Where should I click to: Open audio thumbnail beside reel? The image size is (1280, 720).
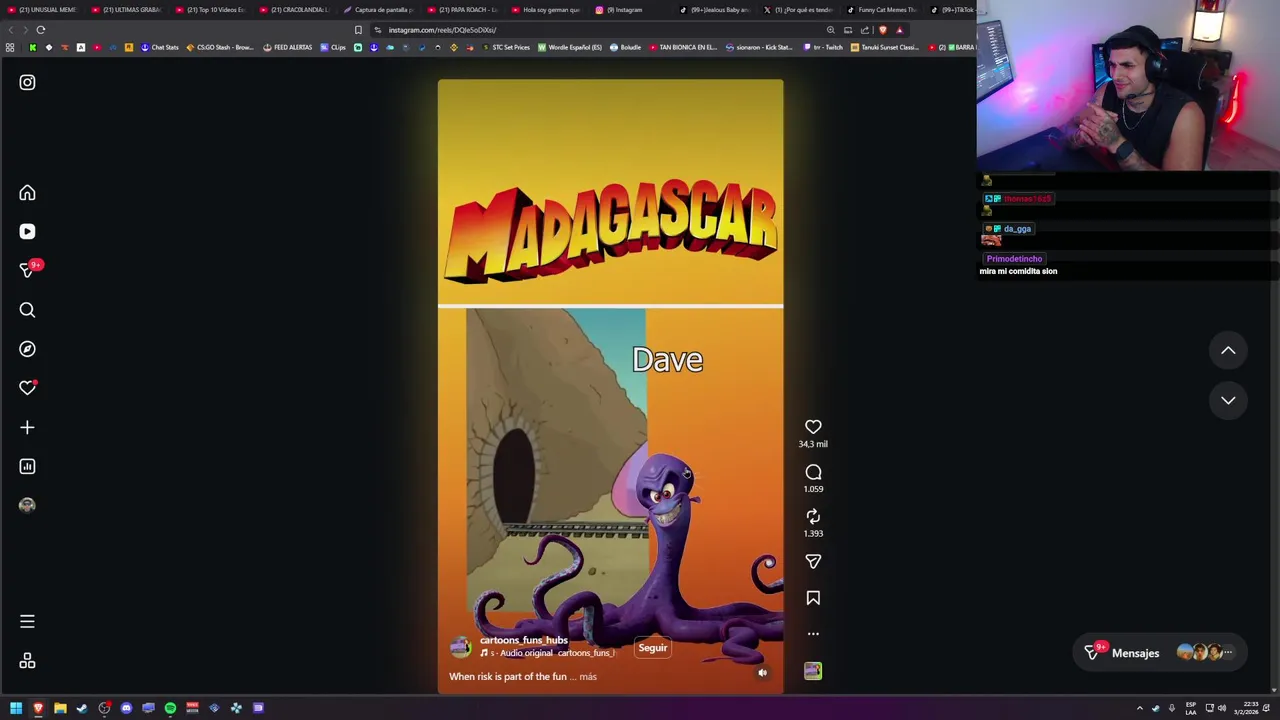pos(813,671)
